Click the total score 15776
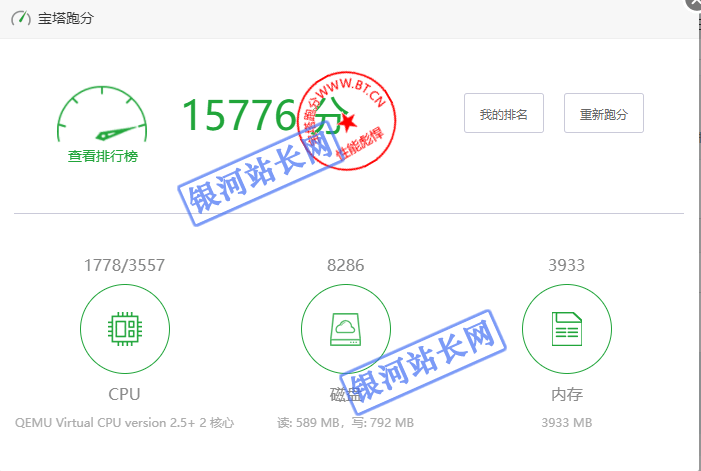The image size is (701, 471). coord(239,115)
